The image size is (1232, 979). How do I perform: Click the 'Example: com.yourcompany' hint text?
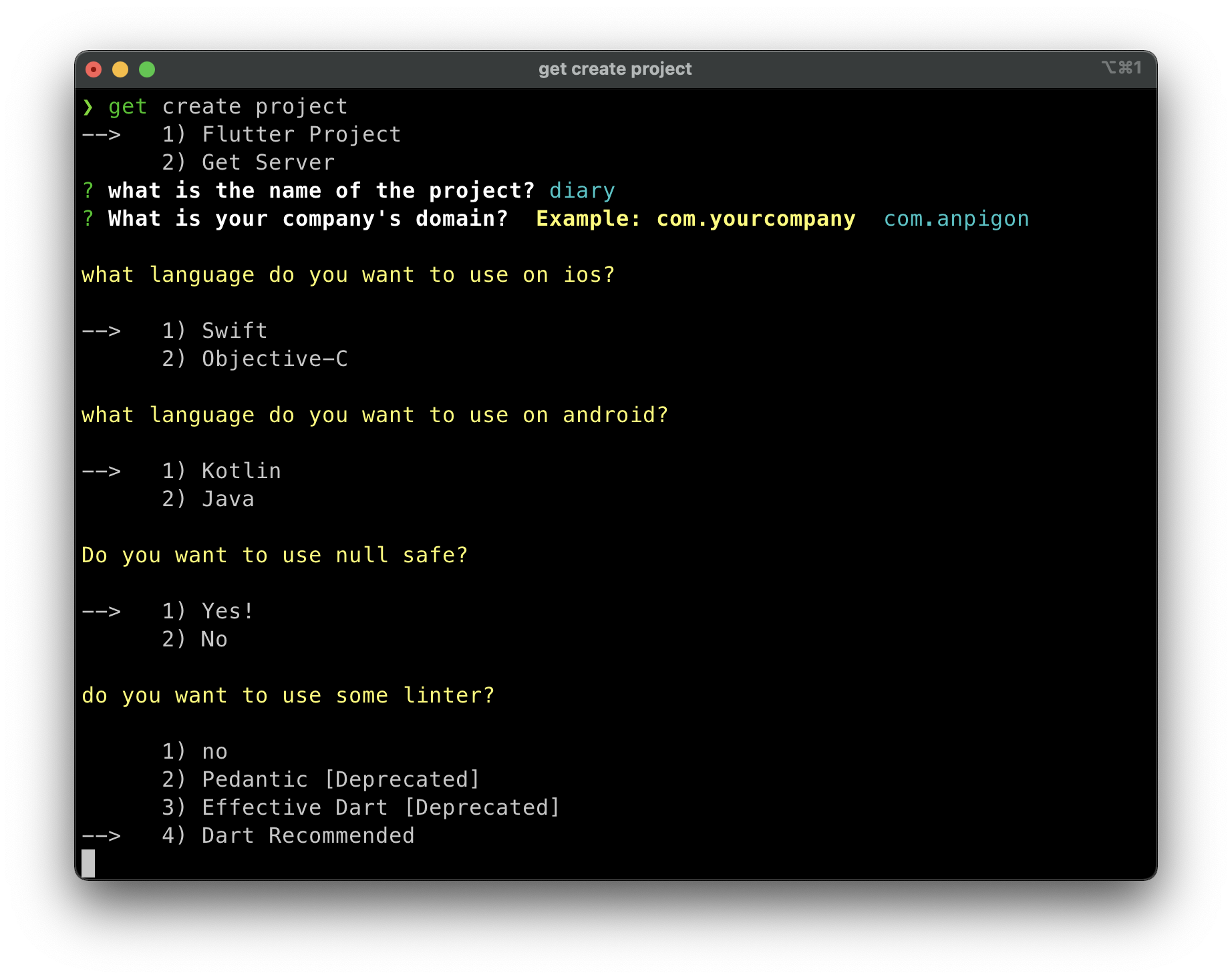click(x=696, y=219)
